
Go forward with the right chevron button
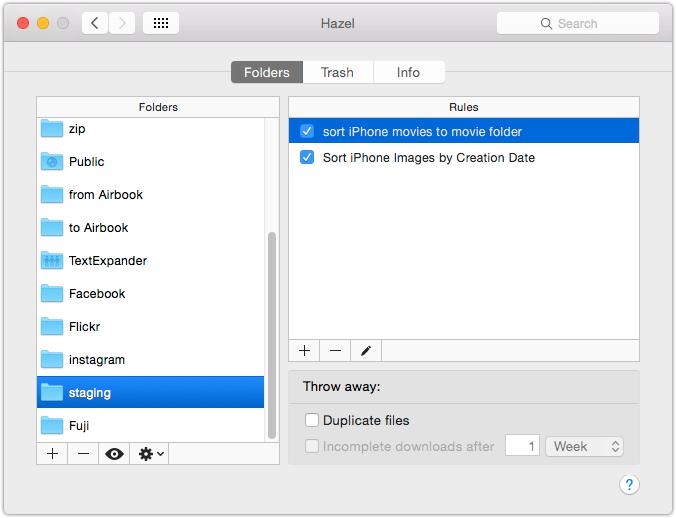point(122,23)
